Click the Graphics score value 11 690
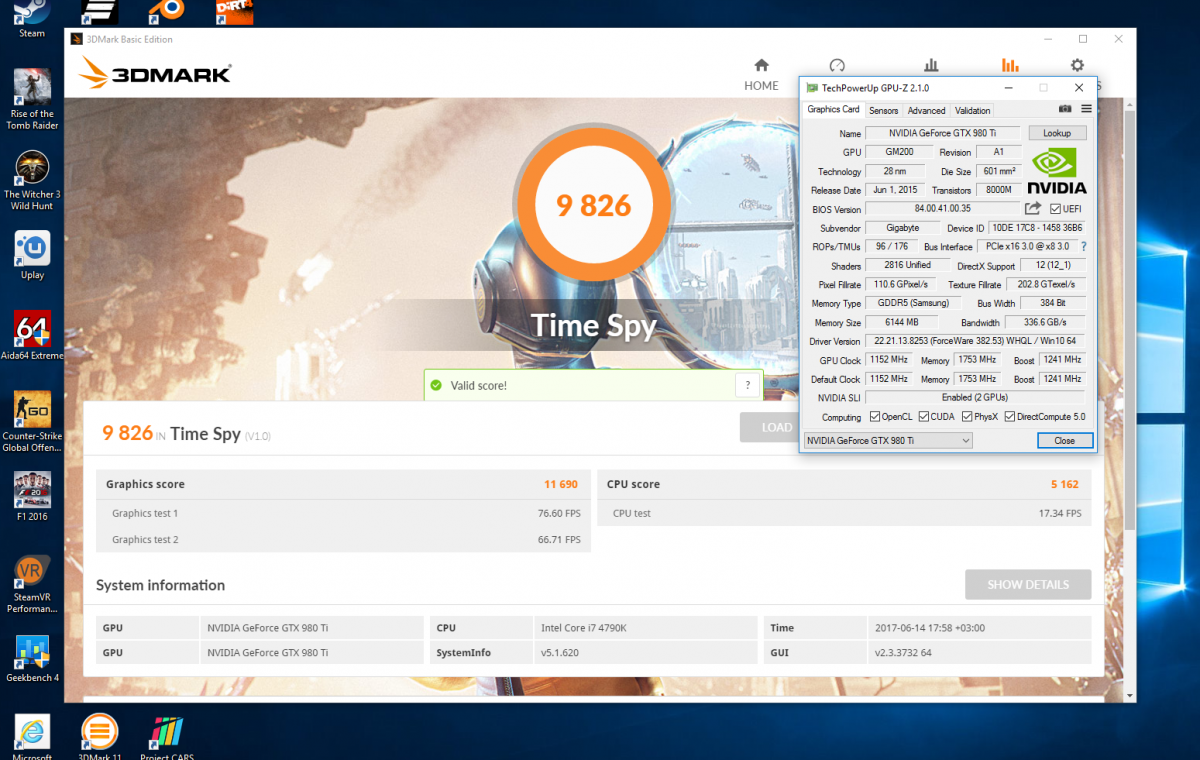This screenshot has height=760, width=1200. [x=561, y=484]
